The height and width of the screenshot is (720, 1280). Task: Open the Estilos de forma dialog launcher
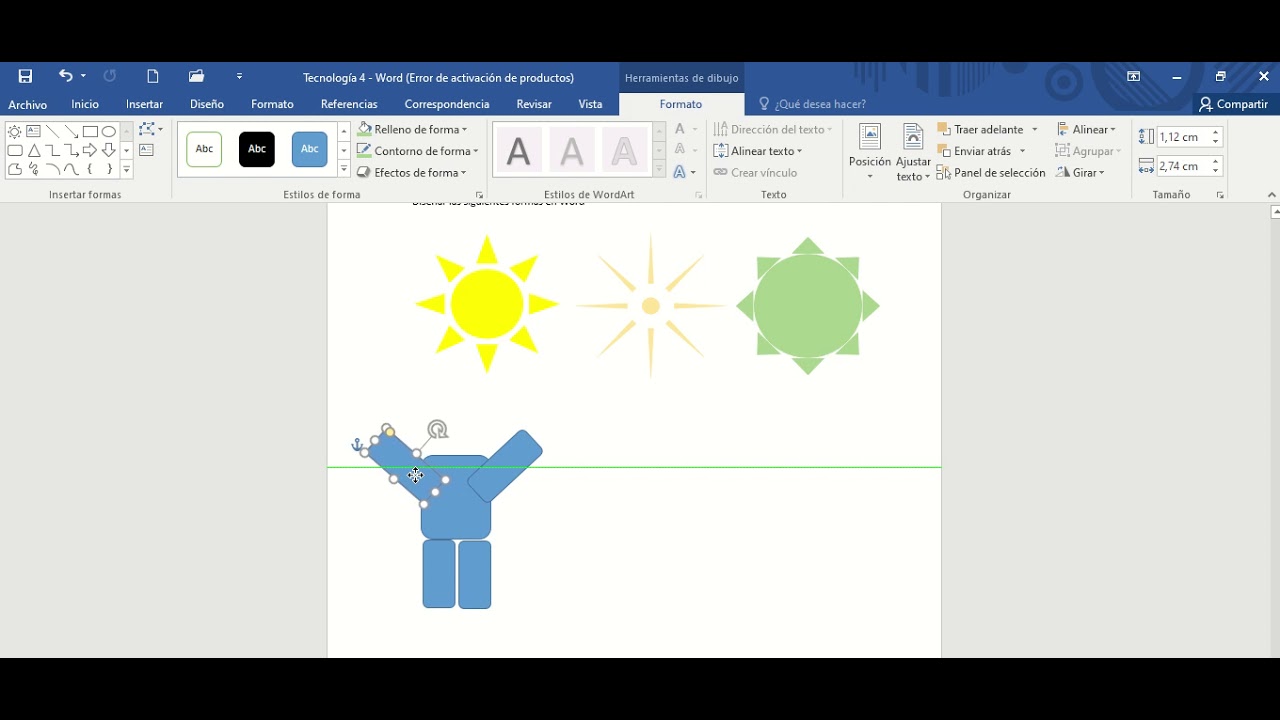point(480,195)
